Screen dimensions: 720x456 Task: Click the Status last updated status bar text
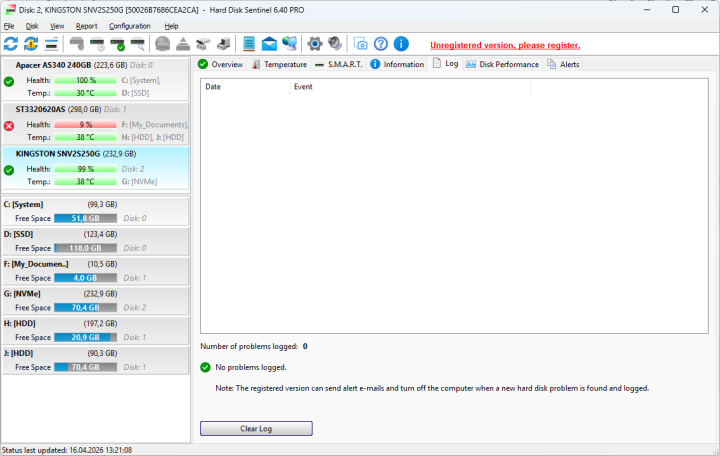(67, 450)
